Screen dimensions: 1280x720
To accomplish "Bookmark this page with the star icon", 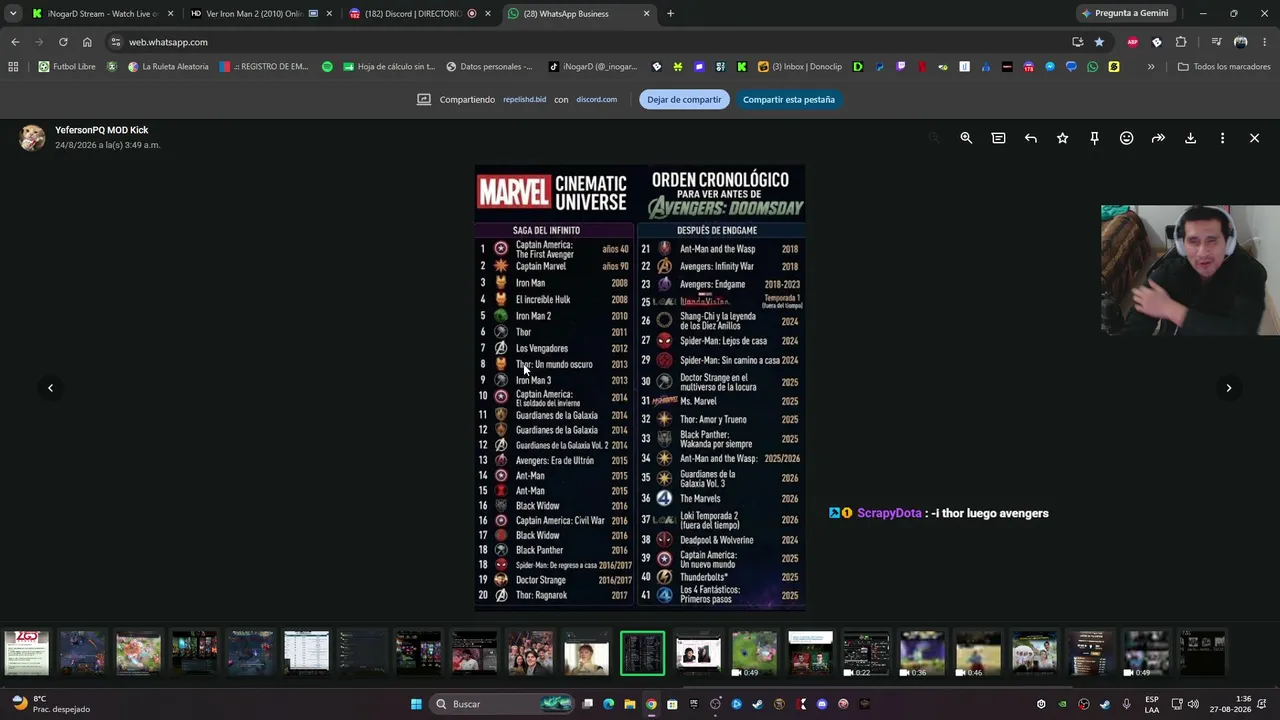I will click(1099, 42).
